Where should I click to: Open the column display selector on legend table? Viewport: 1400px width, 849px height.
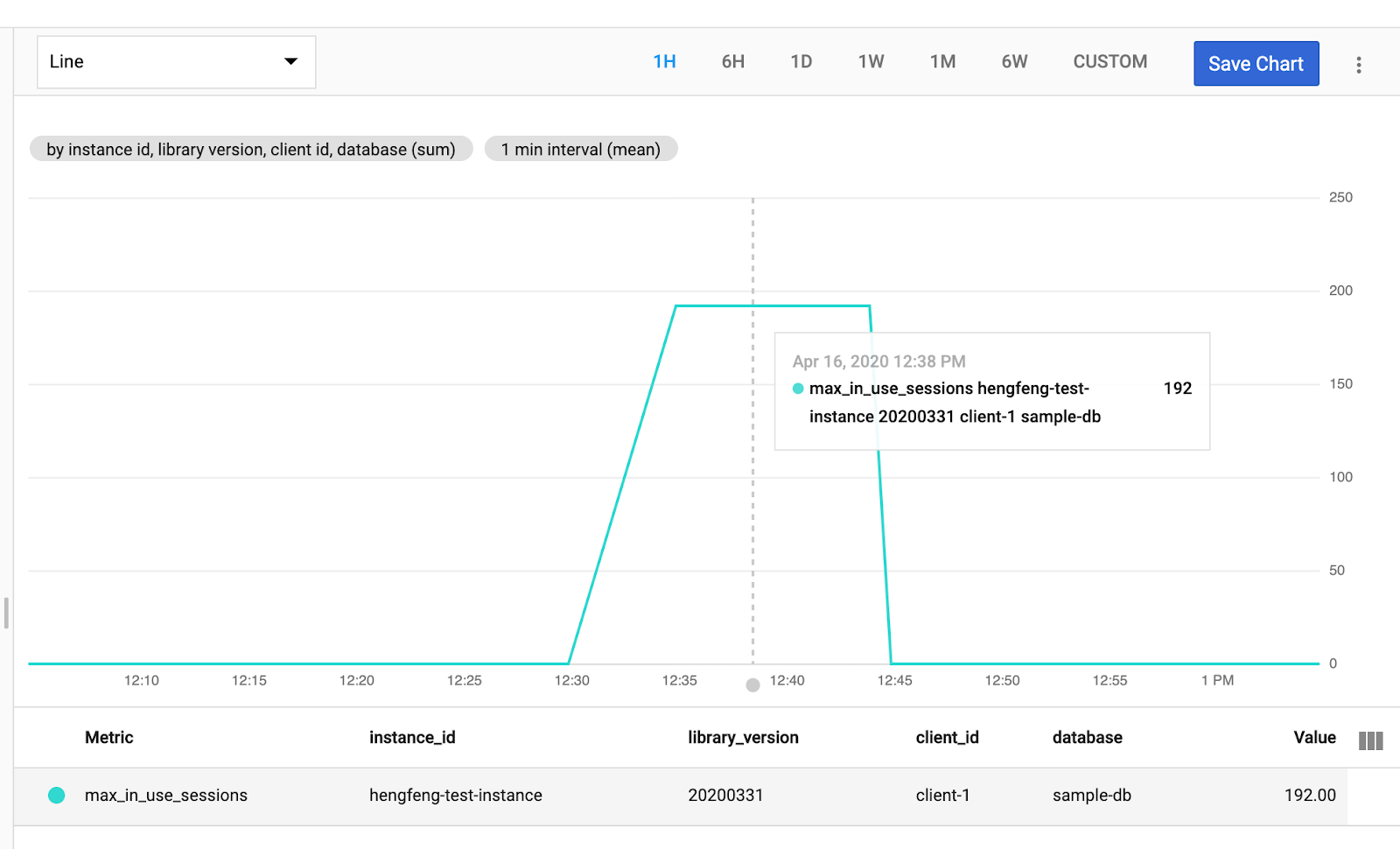(1369, 740)
